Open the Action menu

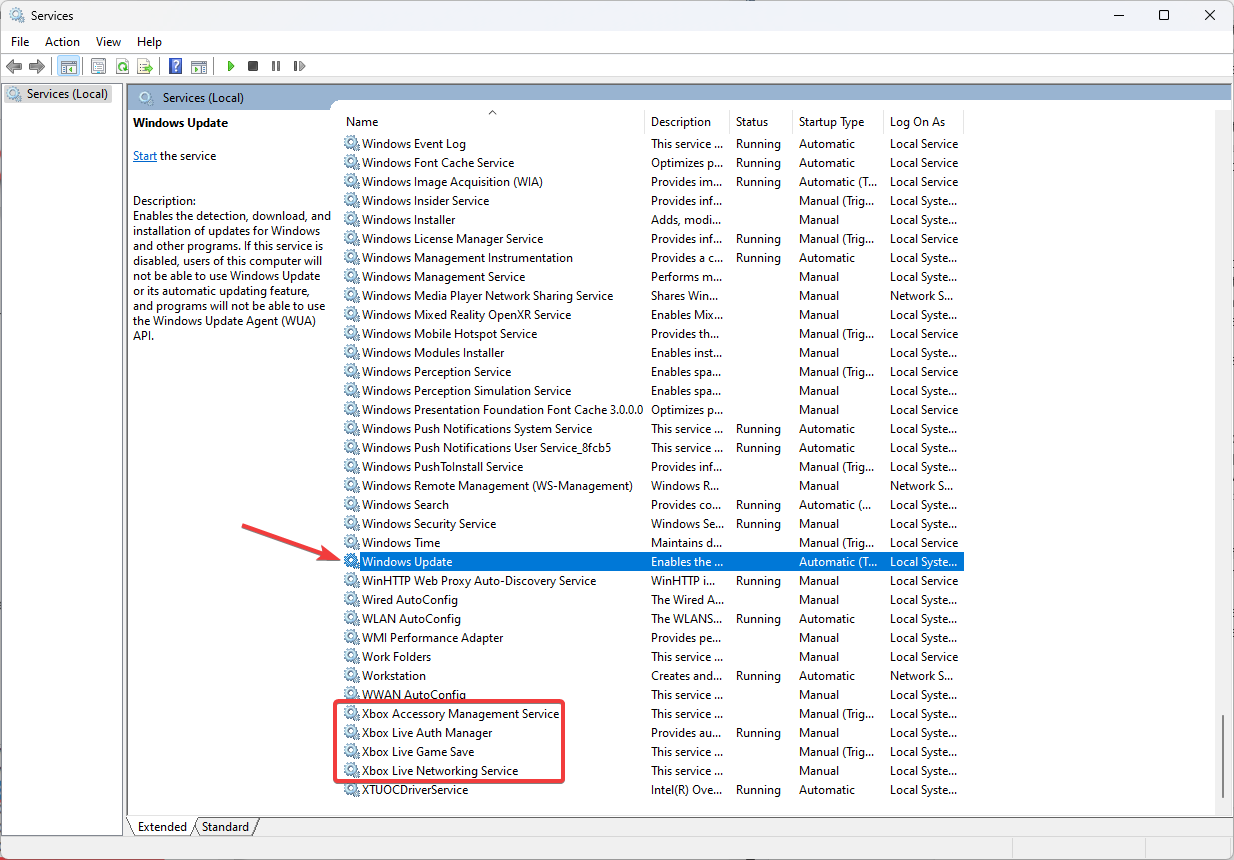(62, 42)
